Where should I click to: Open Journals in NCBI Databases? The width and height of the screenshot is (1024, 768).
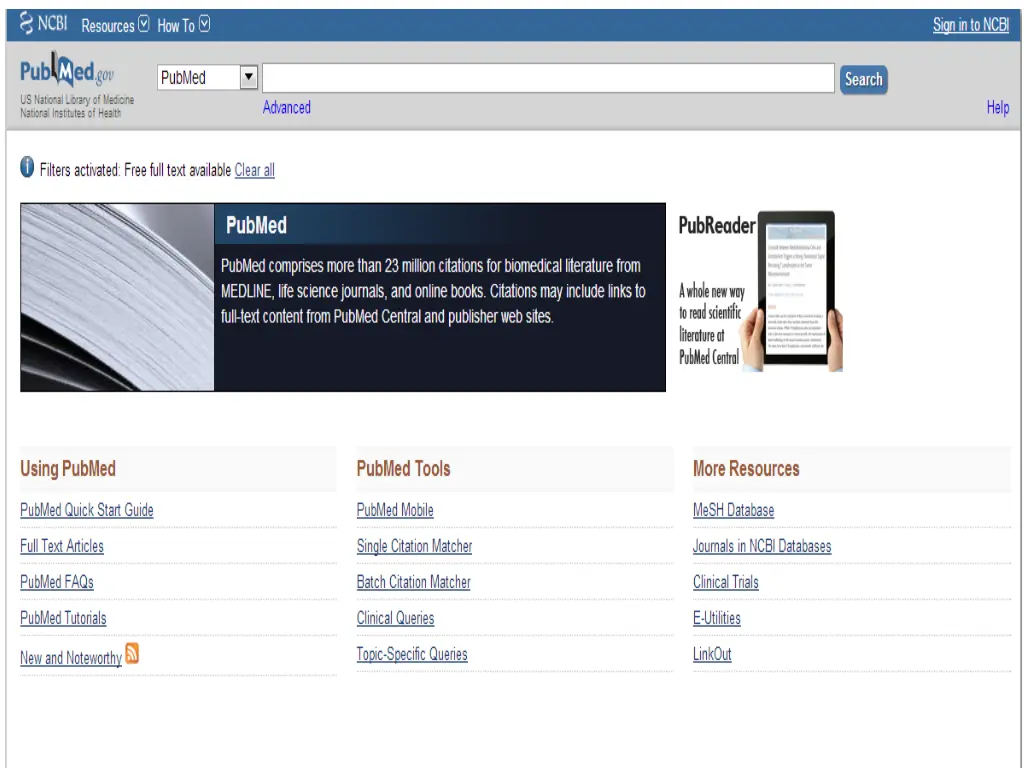pyautogui.click(x=762, y=546)
